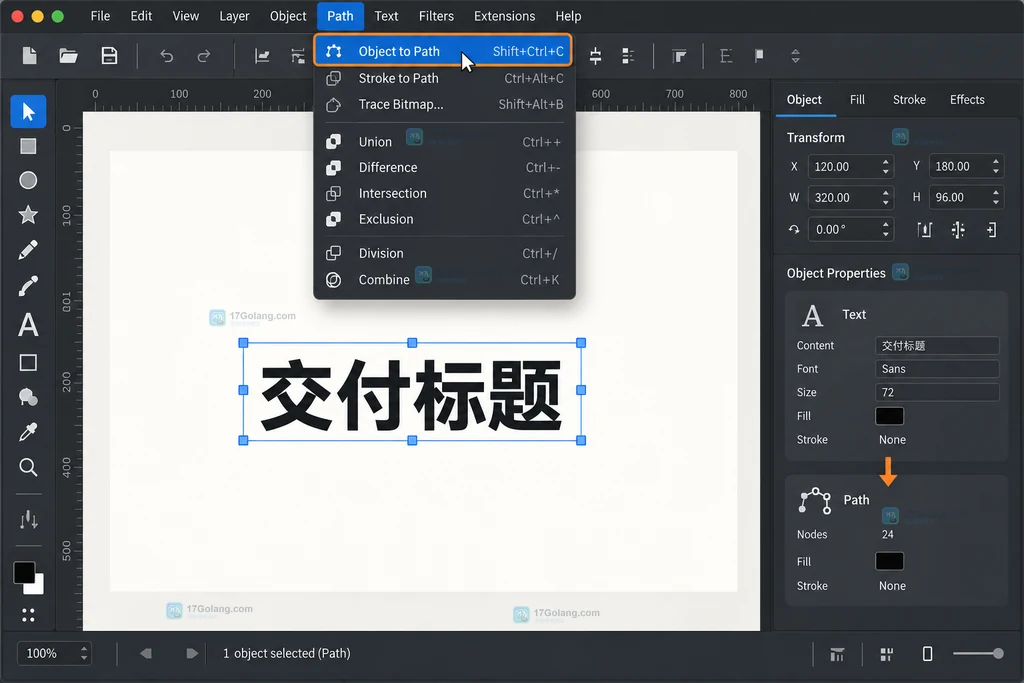
Task: Open the Filters menu
Action: coord(436,16)
